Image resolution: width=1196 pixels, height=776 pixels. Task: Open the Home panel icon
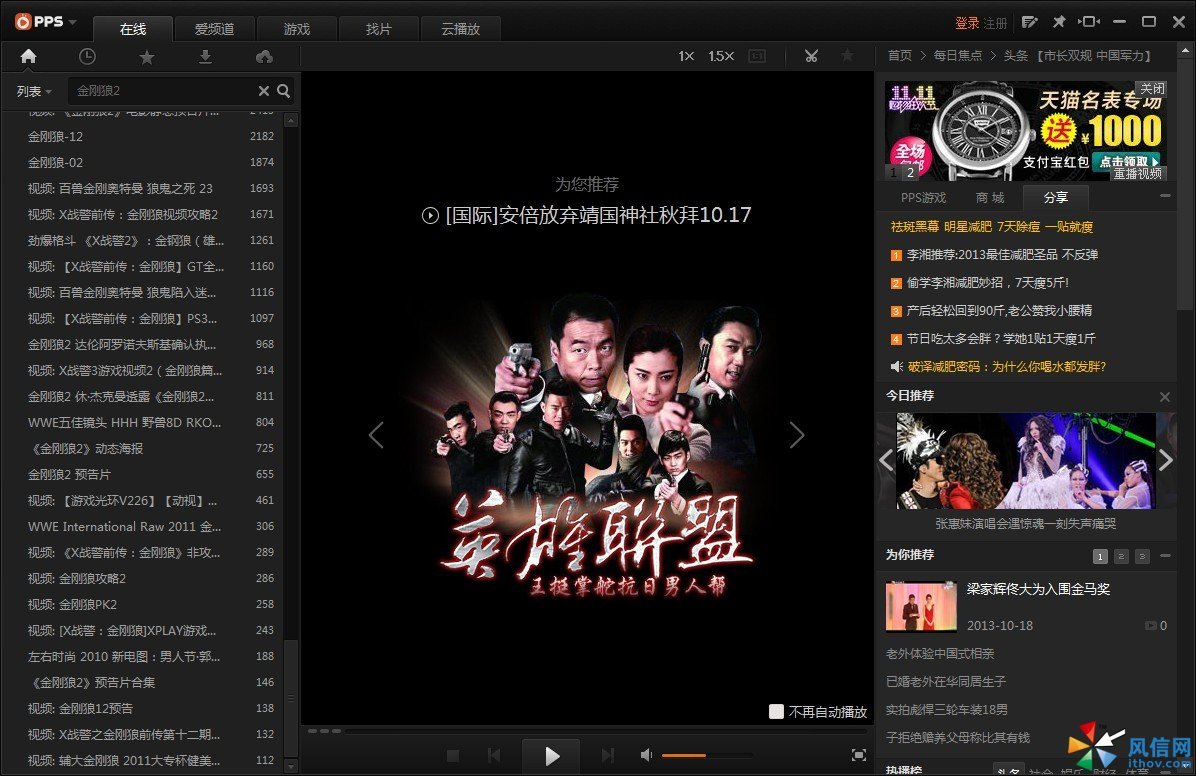click(28, 56)
